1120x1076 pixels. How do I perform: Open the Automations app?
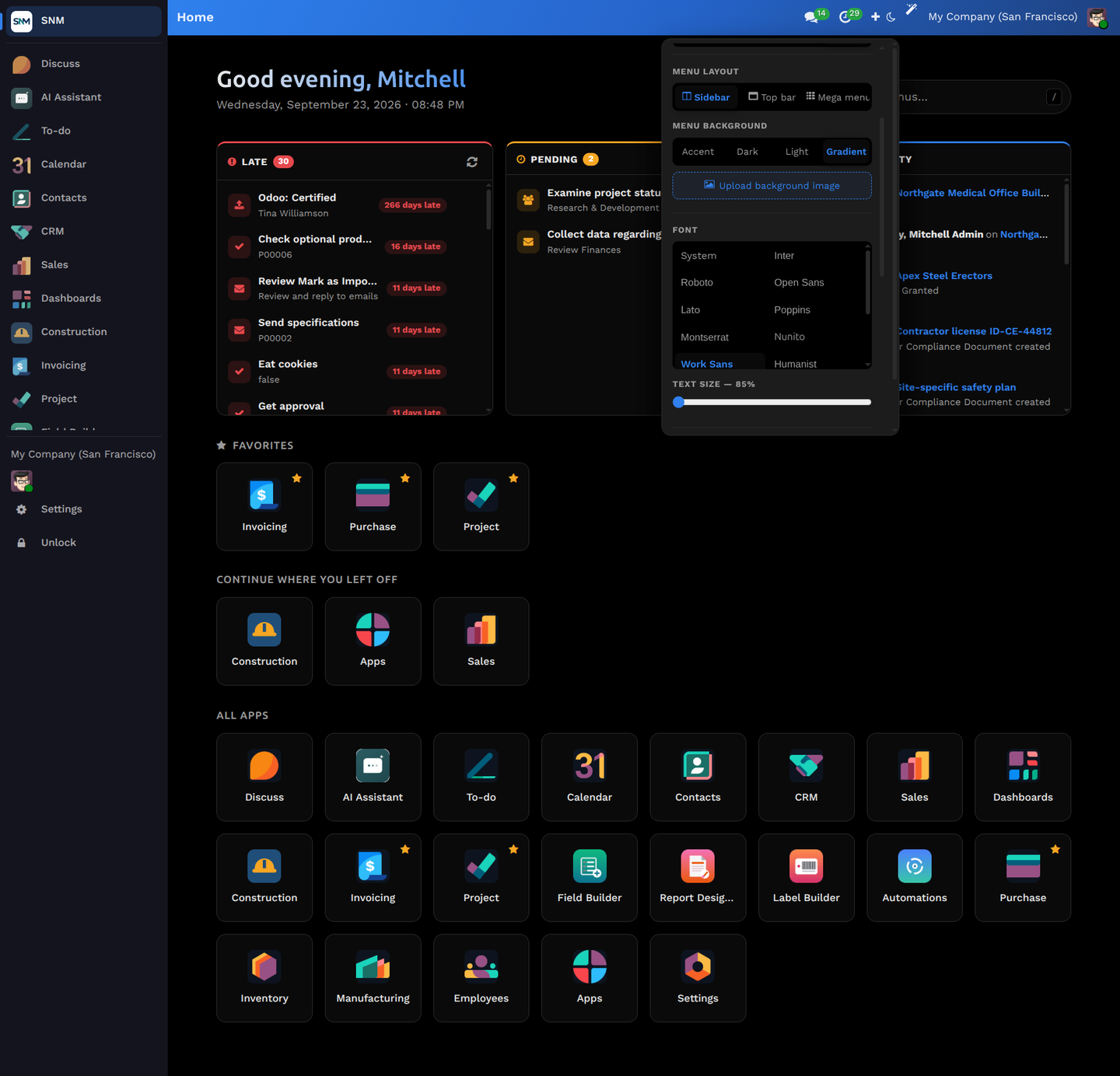[915, 877]
